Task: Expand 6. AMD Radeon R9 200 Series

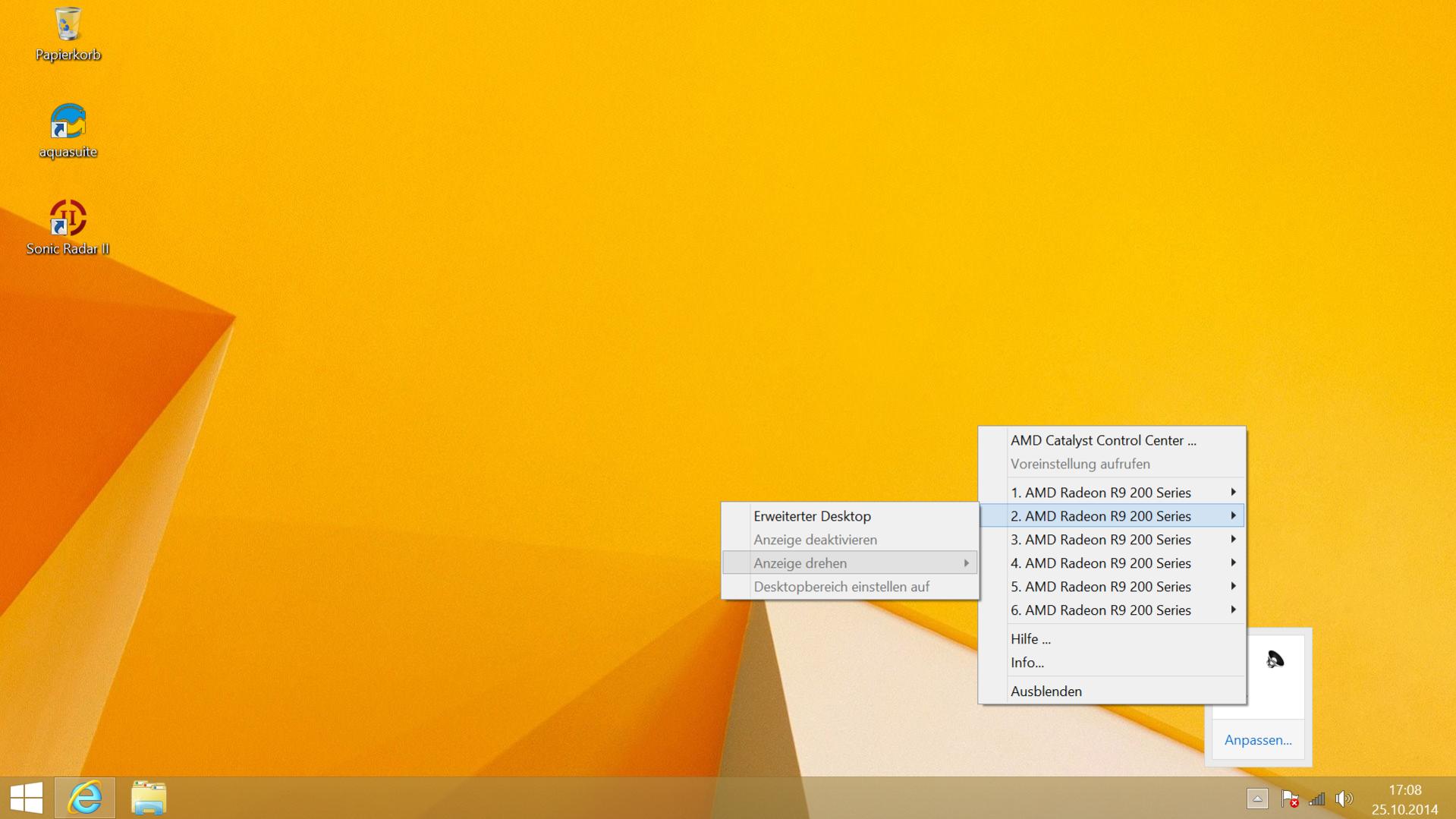Action: (x=1112, y=610)
